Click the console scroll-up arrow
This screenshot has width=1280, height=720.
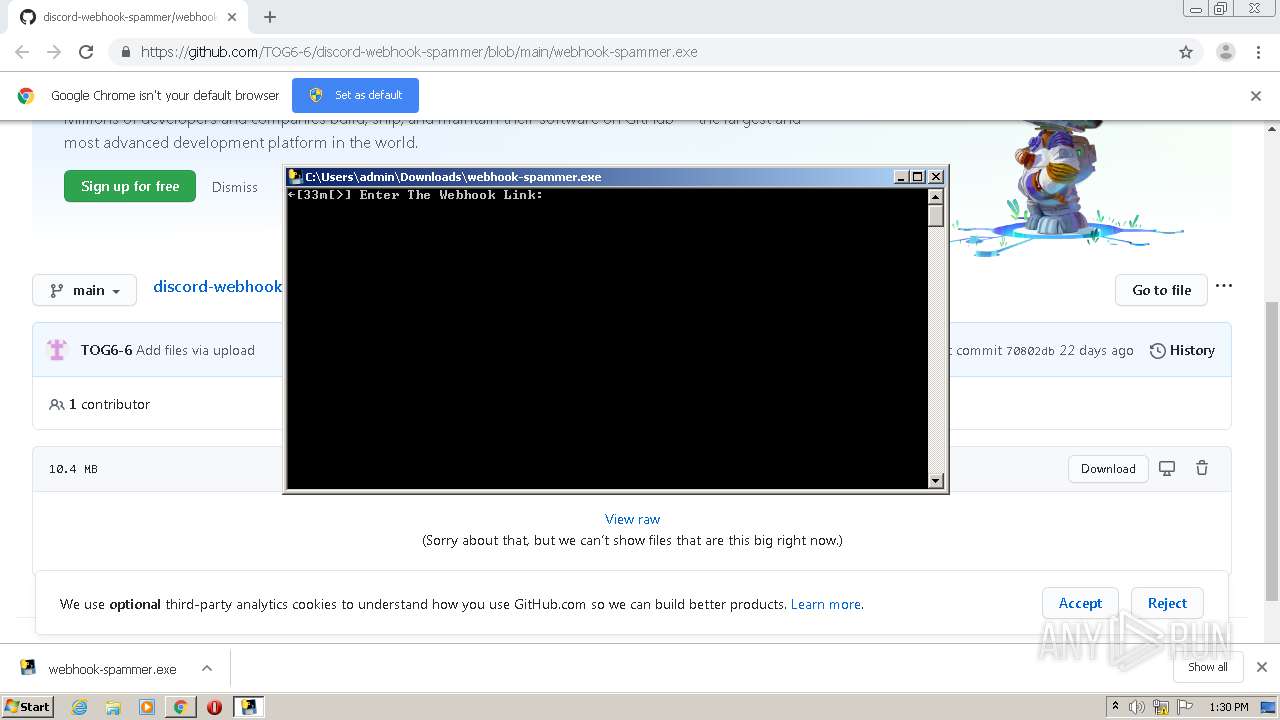click(x=936, y=196)
